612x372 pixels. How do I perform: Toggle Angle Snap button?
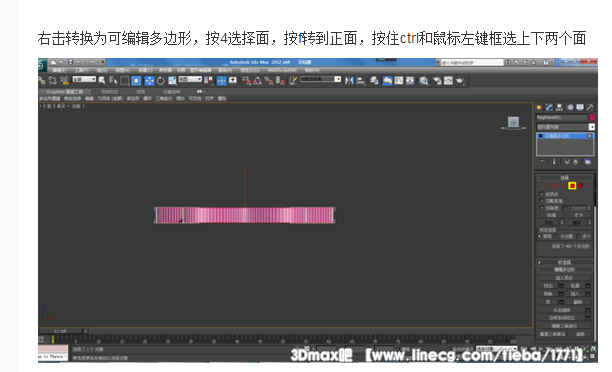click(x=257, y=81)
